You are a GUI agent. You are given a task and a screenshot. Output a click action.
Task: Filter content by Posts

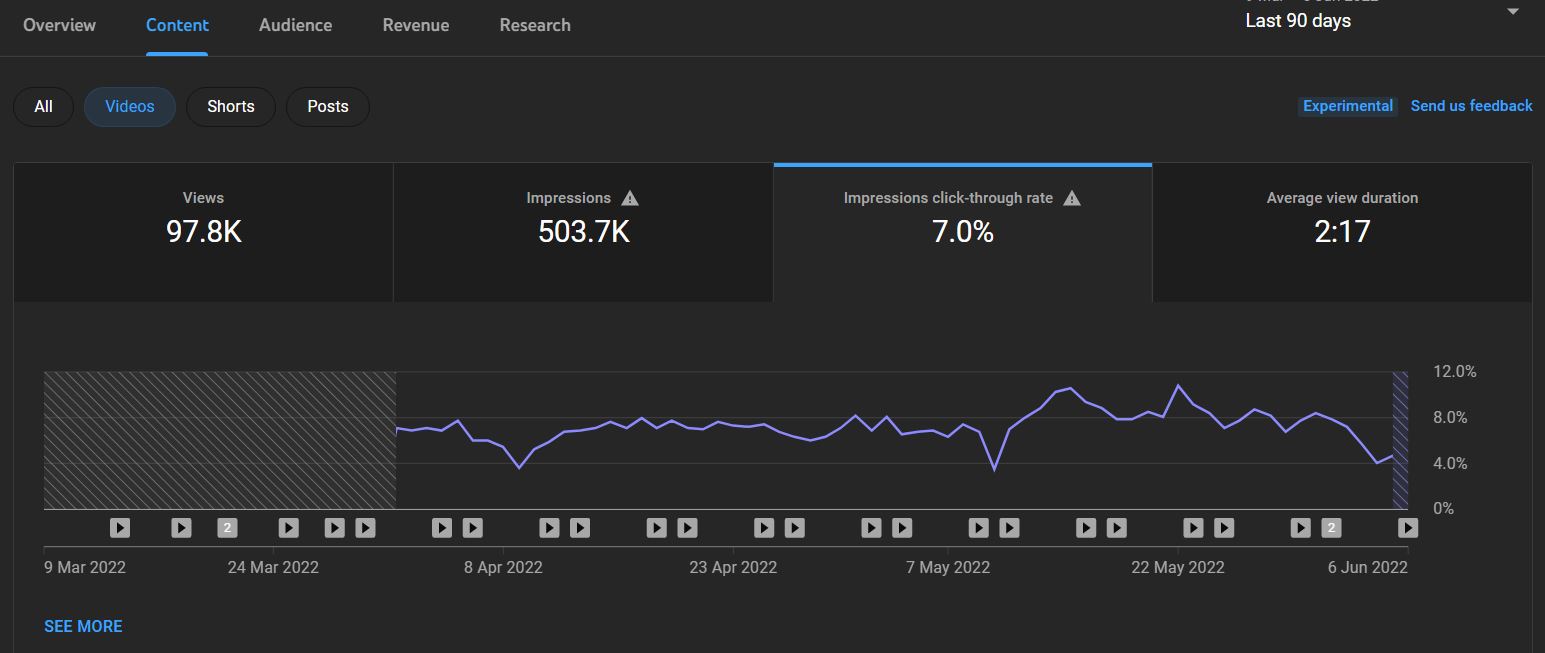[328, 106]
